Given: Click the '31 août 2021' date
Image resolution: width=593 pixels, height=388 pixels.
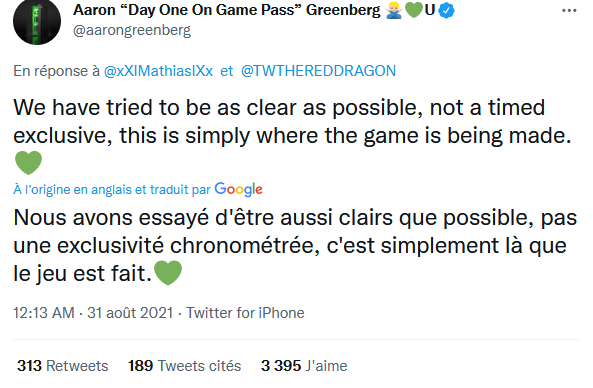Looking at the screenshot, I should [130, 313].
